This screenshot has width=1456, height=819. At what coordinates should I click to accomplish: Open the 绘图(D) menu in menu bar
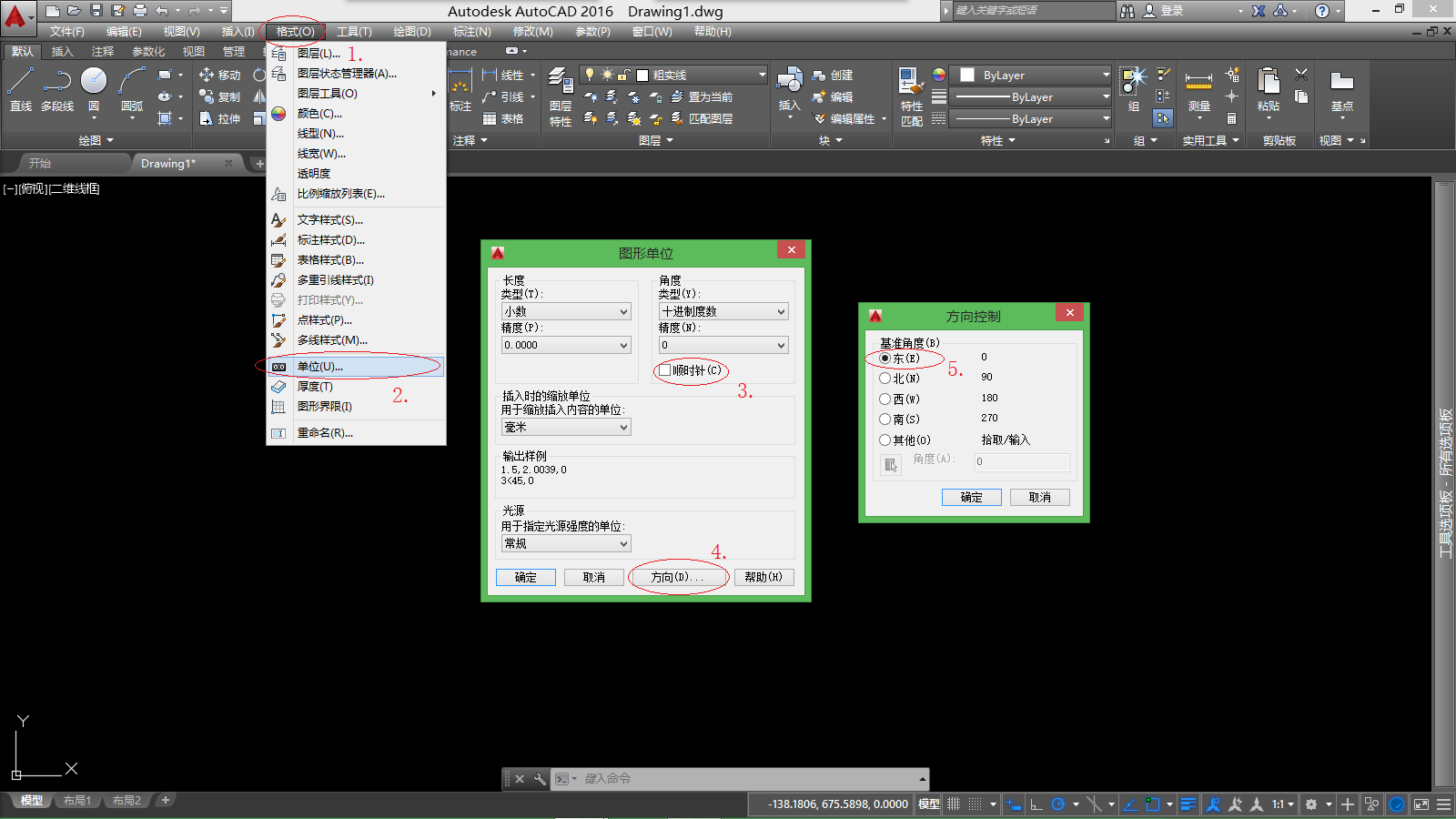[x=411, y=32]
